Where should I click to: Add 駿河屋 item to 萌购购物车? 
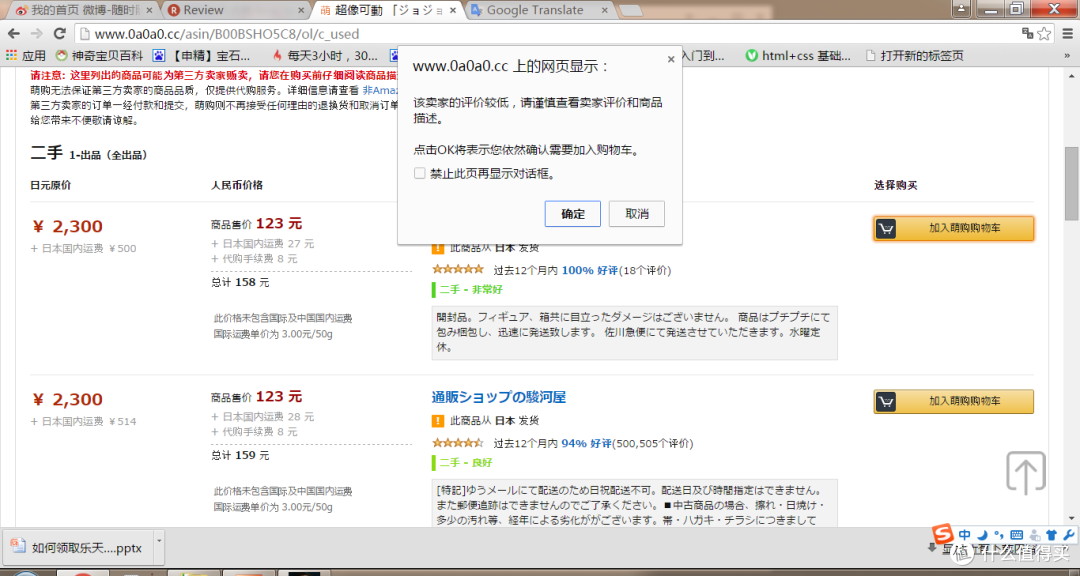tap(954, 401)
